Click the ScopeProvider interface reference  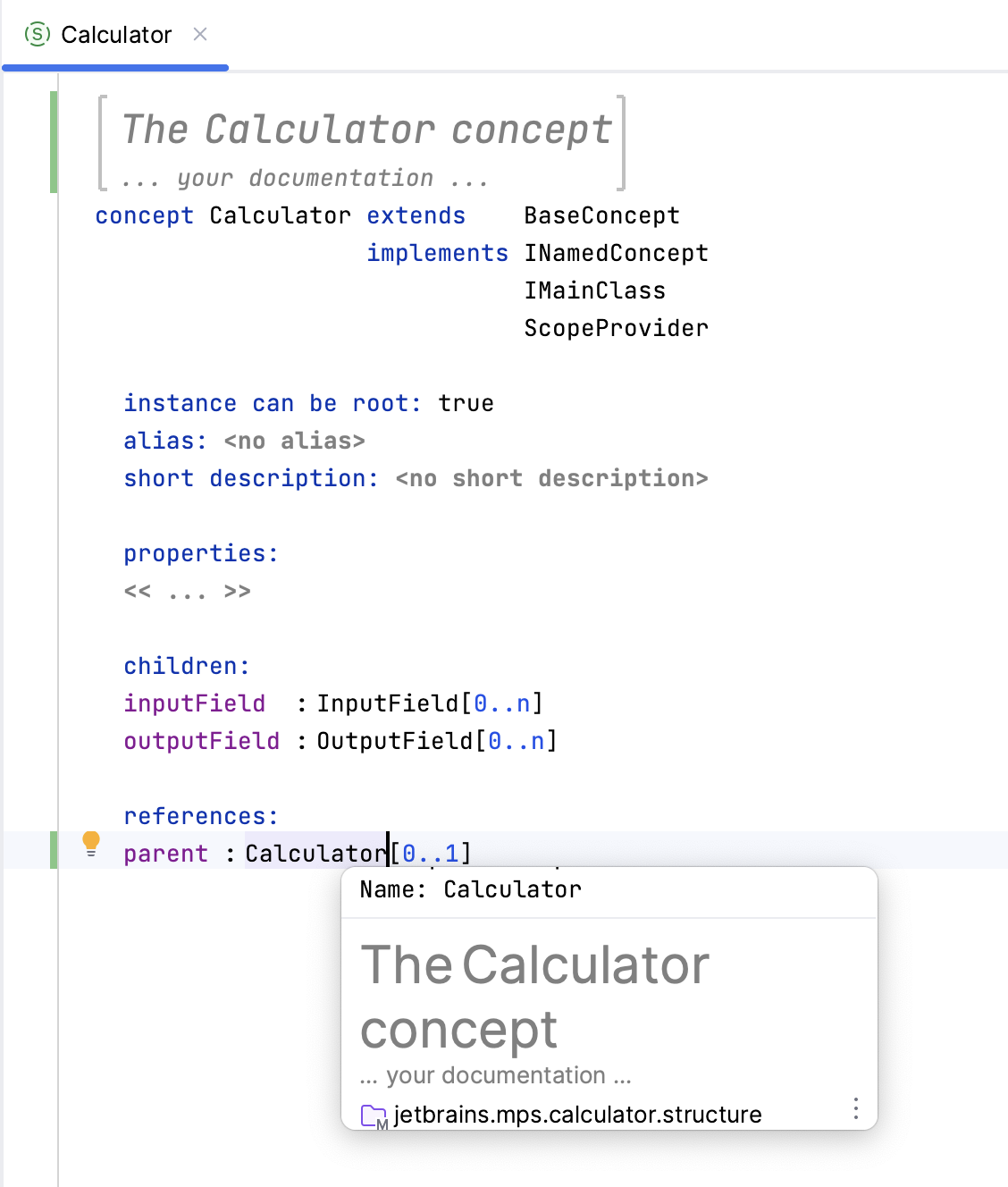616,328
